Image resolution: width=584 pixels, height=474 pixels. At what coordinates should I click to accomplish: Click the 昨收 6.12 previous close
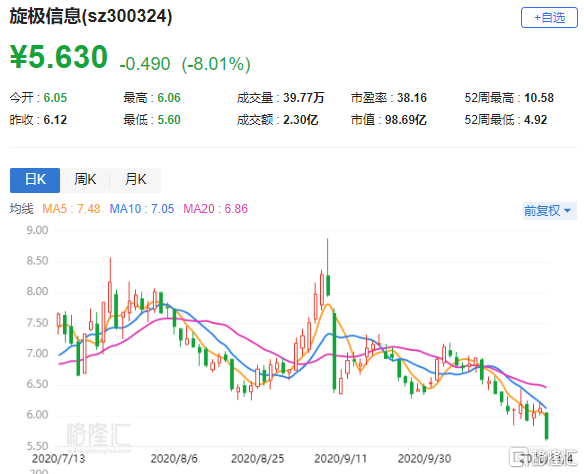pos(38,120)
